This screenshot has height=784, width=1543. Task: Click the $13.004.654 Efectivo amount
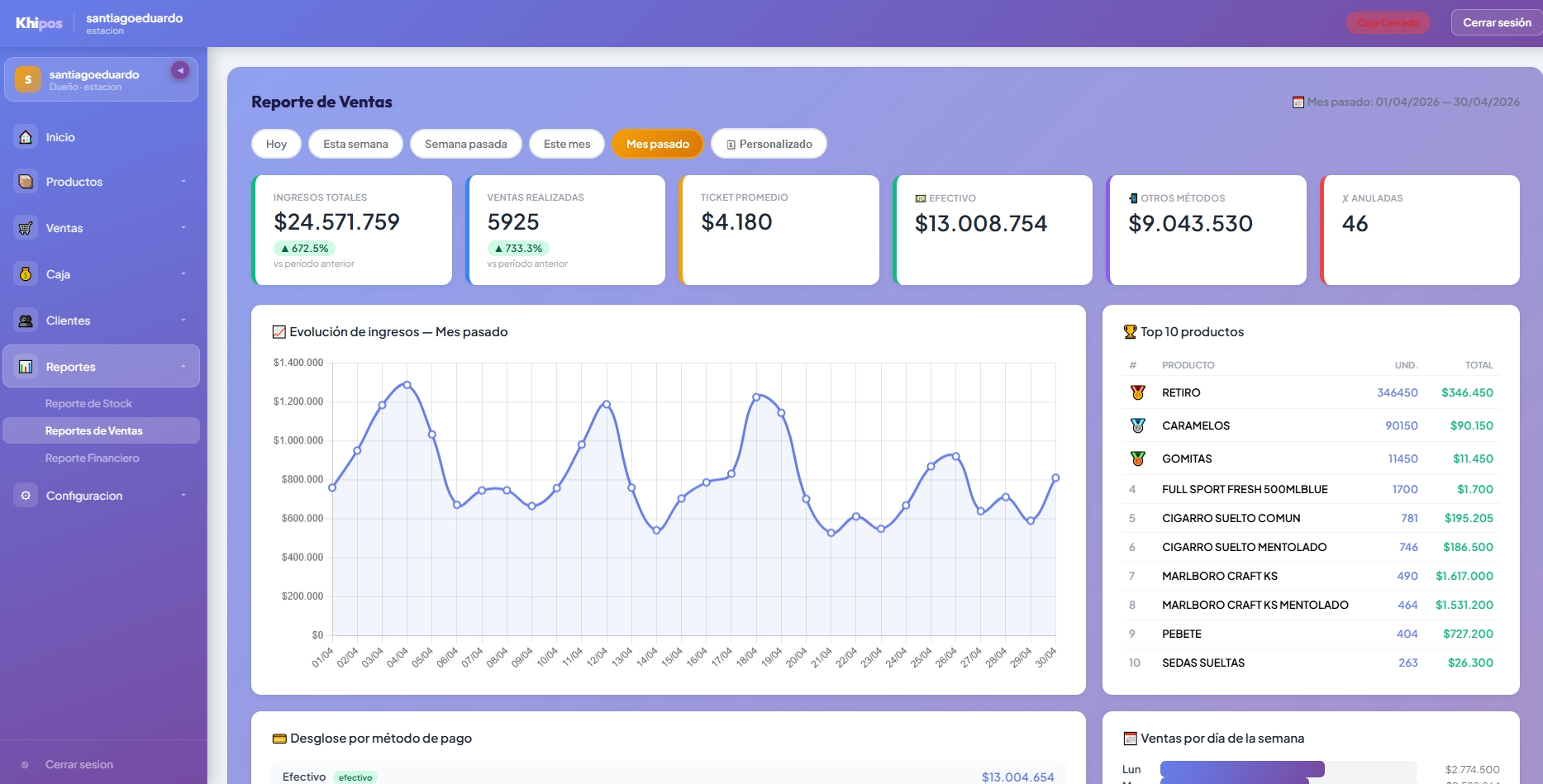point(1017,777)
